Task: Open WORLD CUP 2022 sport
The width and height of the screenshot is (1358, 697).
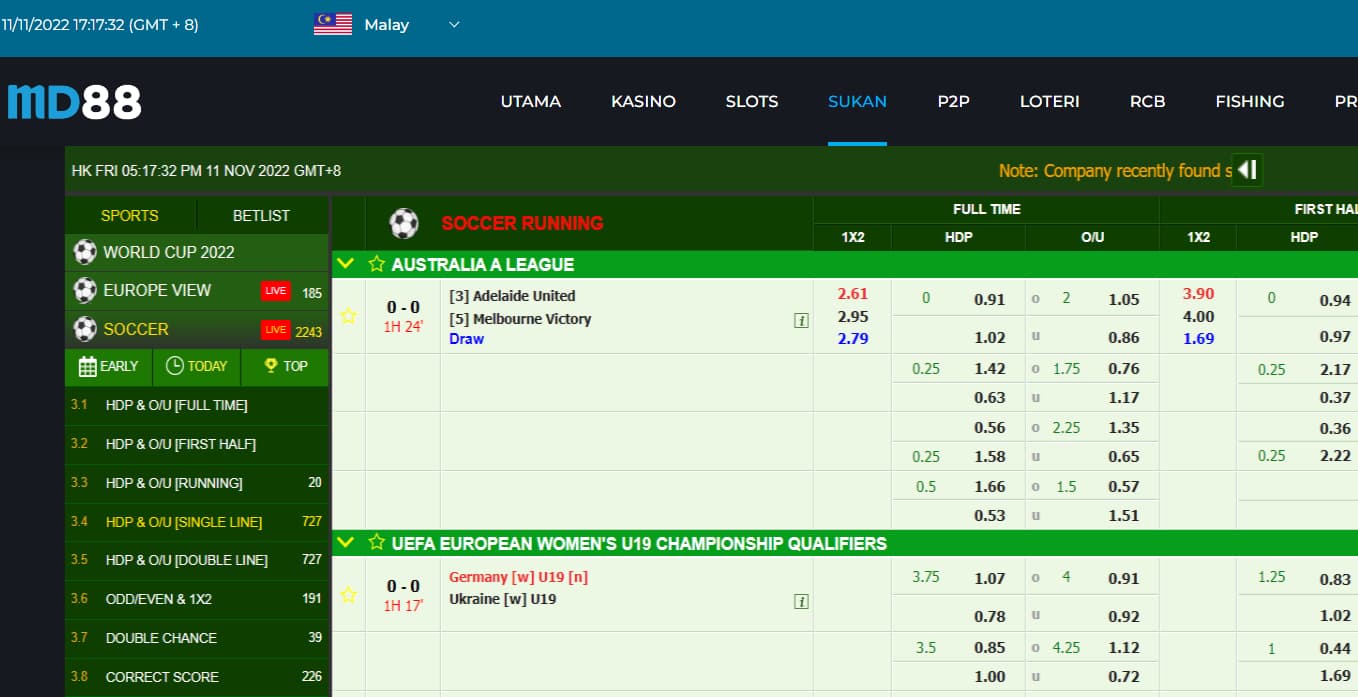Action: 169,252
